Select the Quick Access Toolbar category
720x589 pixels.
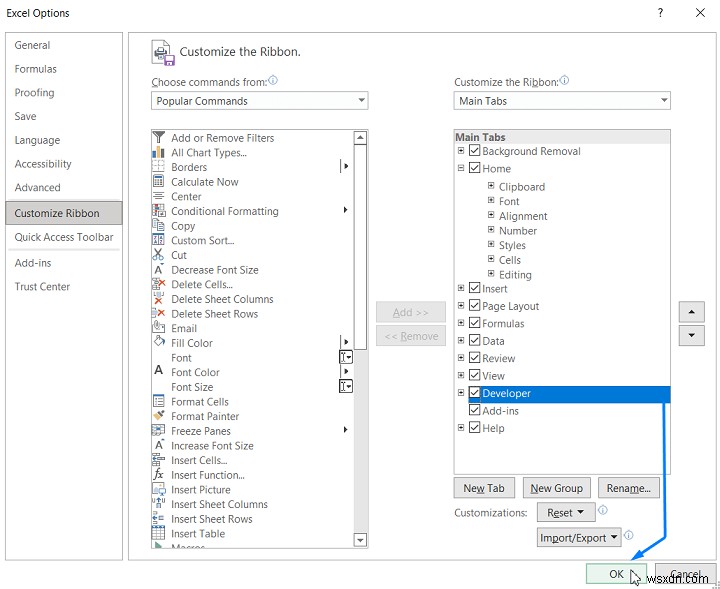tap(64, 237)
